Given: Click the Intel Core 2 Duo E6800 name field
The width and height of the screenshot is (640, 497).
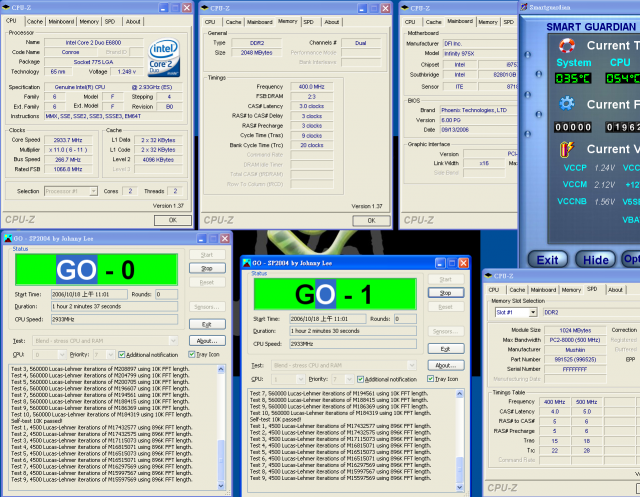Looking at the screenshot, I should click(93, 42).
